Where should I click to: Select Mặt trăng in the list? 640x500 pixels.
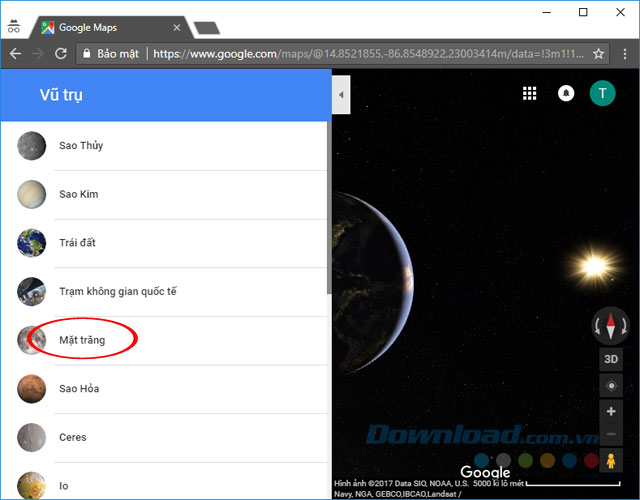(x=164, y=340)
